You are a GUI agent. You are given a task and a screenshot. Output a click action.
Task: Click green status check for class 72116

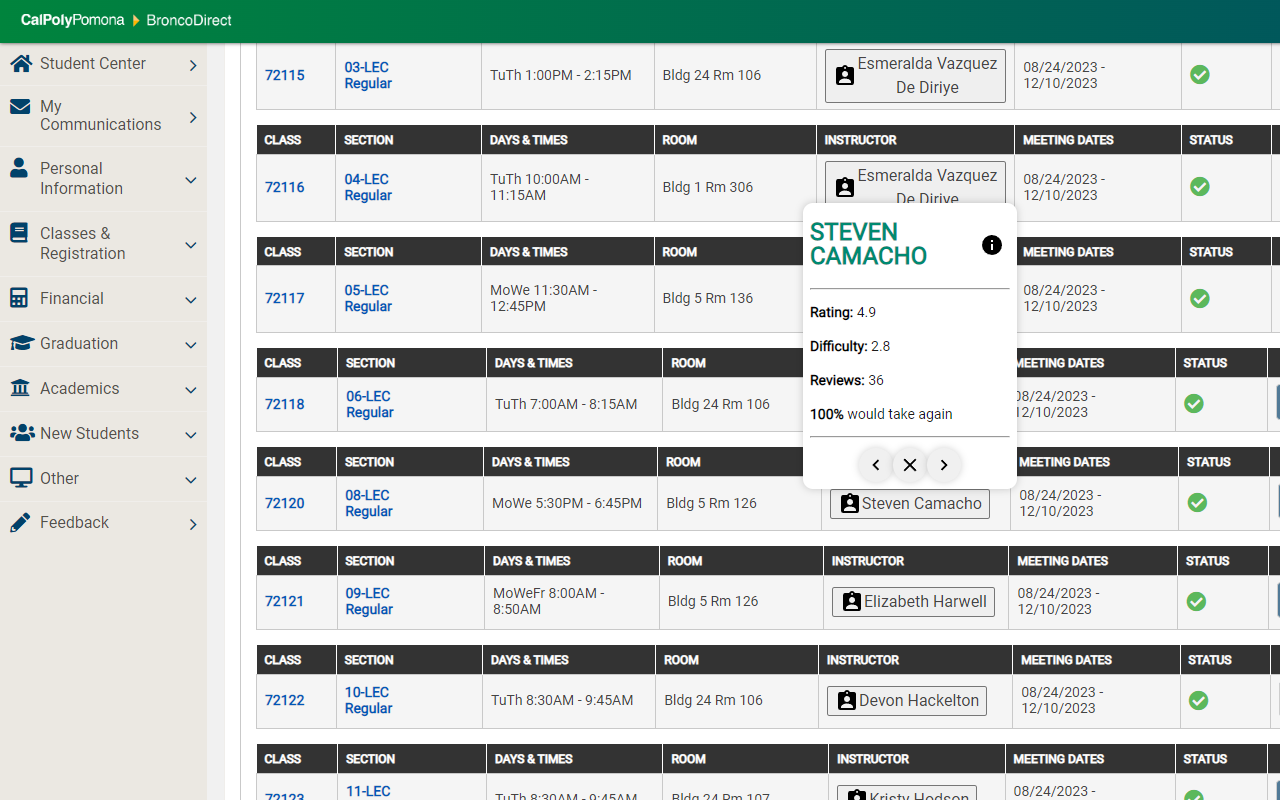tap(1200, 187)
